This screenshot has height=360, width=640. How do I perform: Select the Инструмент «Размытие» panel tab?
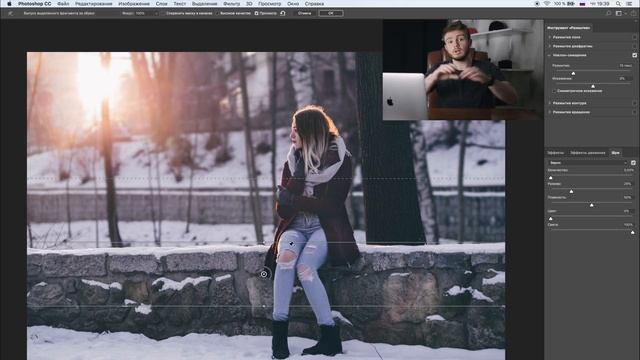click(x=569, y=28)
